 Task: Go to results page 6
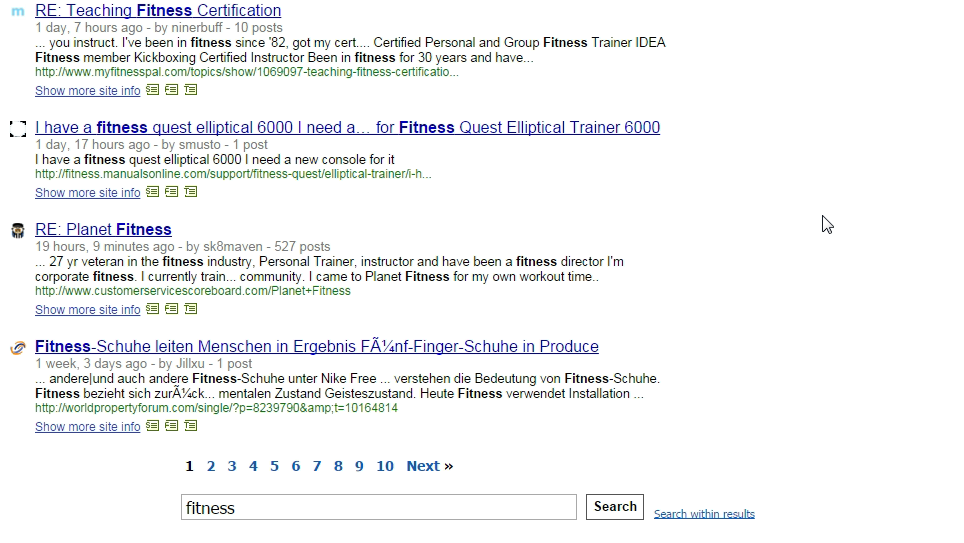pyautogui.click(x=296, y=466)
